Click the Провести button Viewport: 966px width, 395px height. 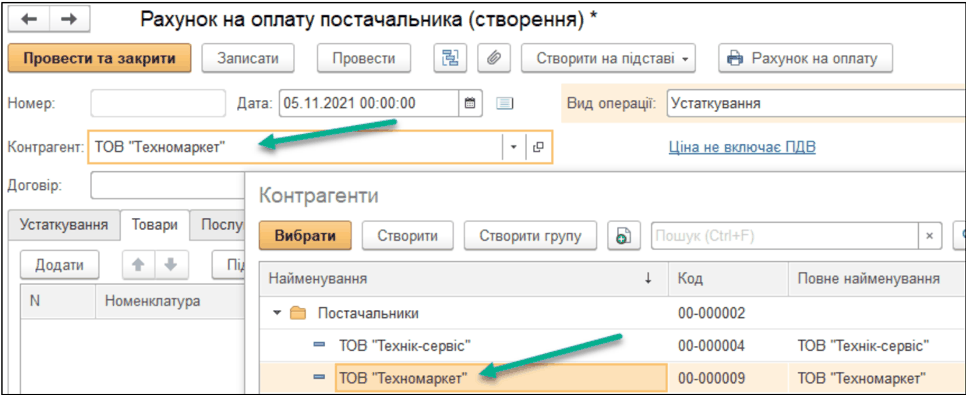pos(364,59)
